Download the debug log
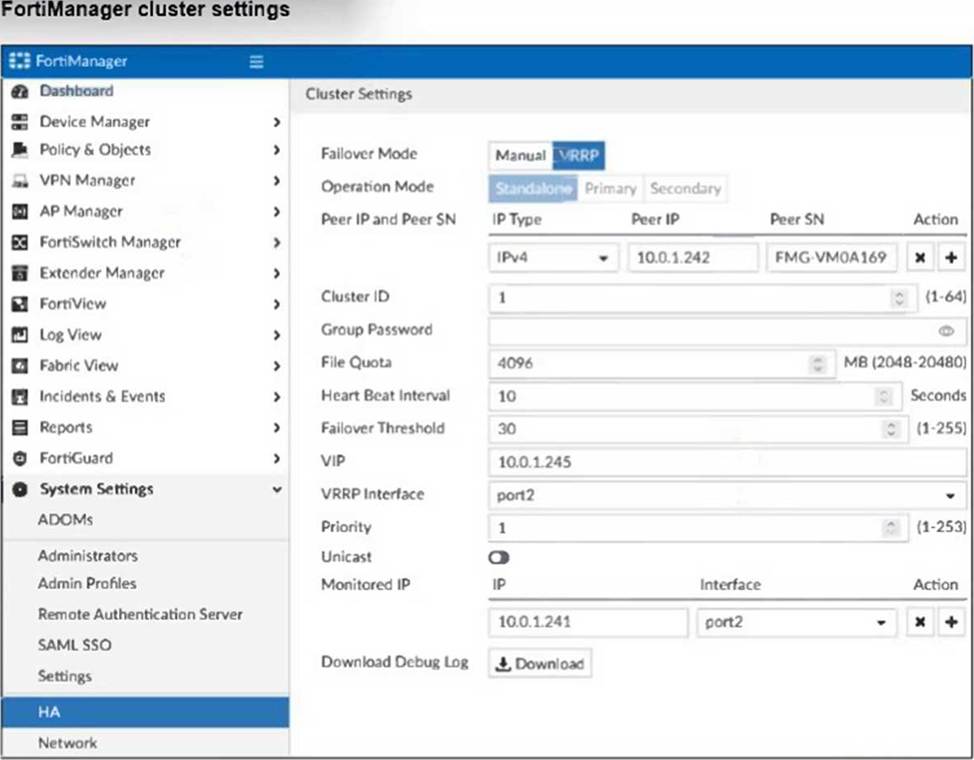Screen dimensions: 974x760 [540, 664]
